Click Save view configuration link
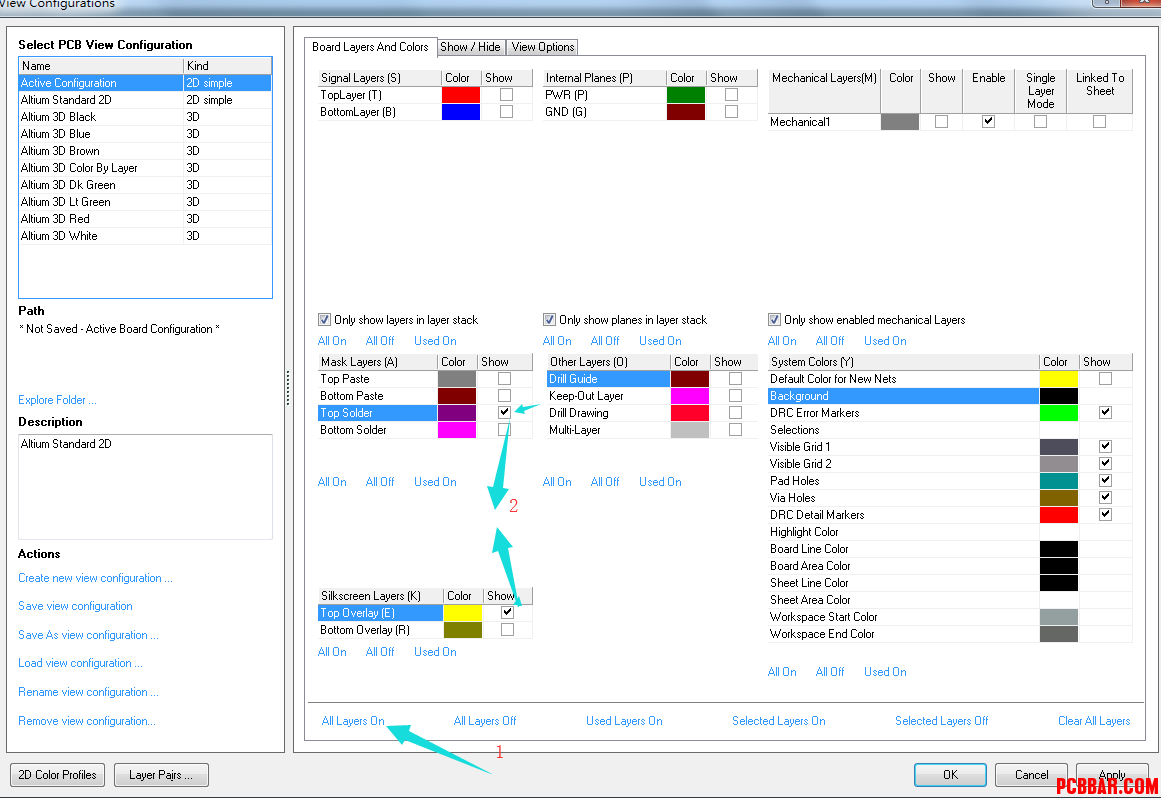 pos(76,606)
